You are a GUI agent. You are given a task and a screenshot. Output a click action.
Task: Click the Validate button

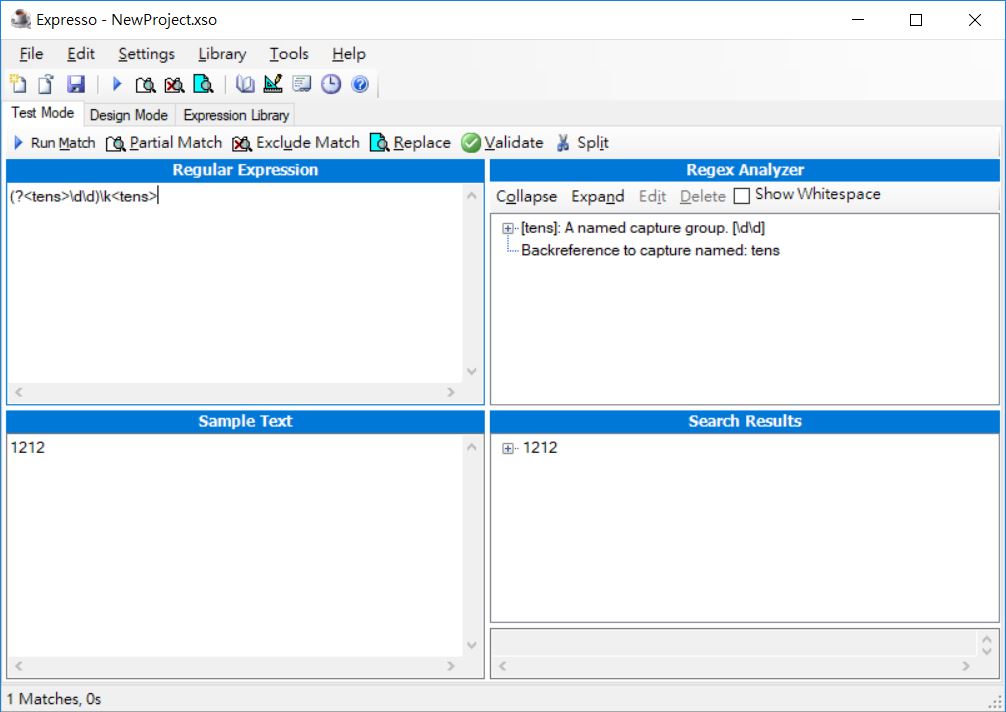502,143
